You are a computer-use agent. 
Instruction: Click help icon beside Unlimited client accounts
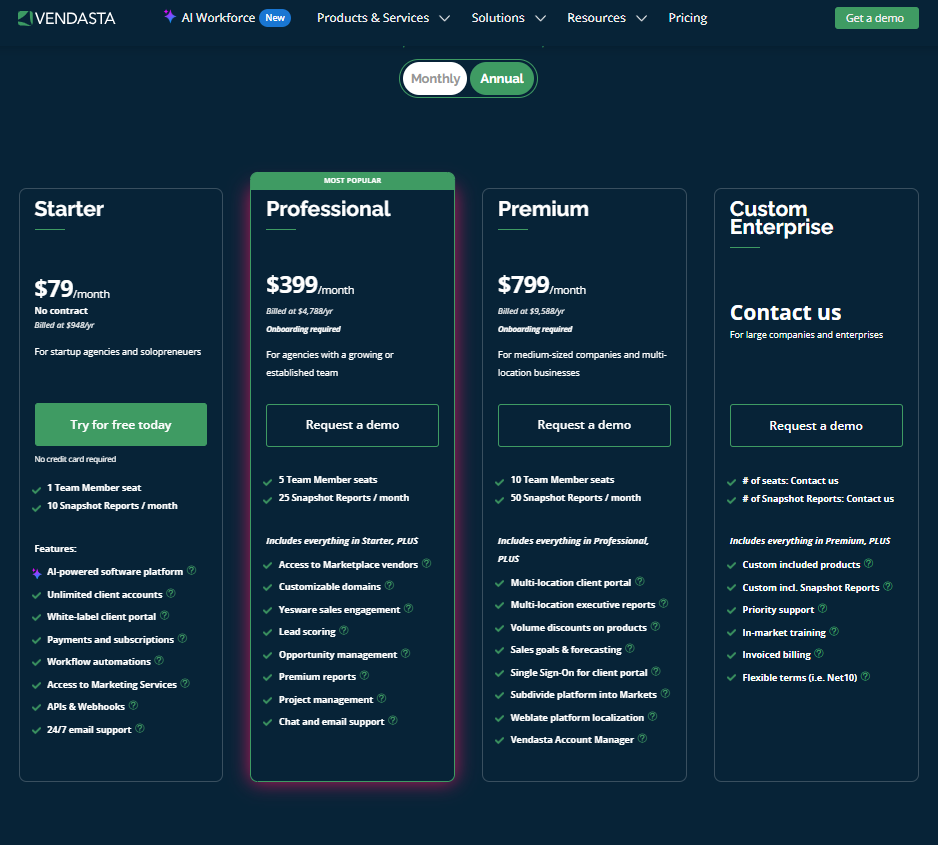click(x=171, y=594)
